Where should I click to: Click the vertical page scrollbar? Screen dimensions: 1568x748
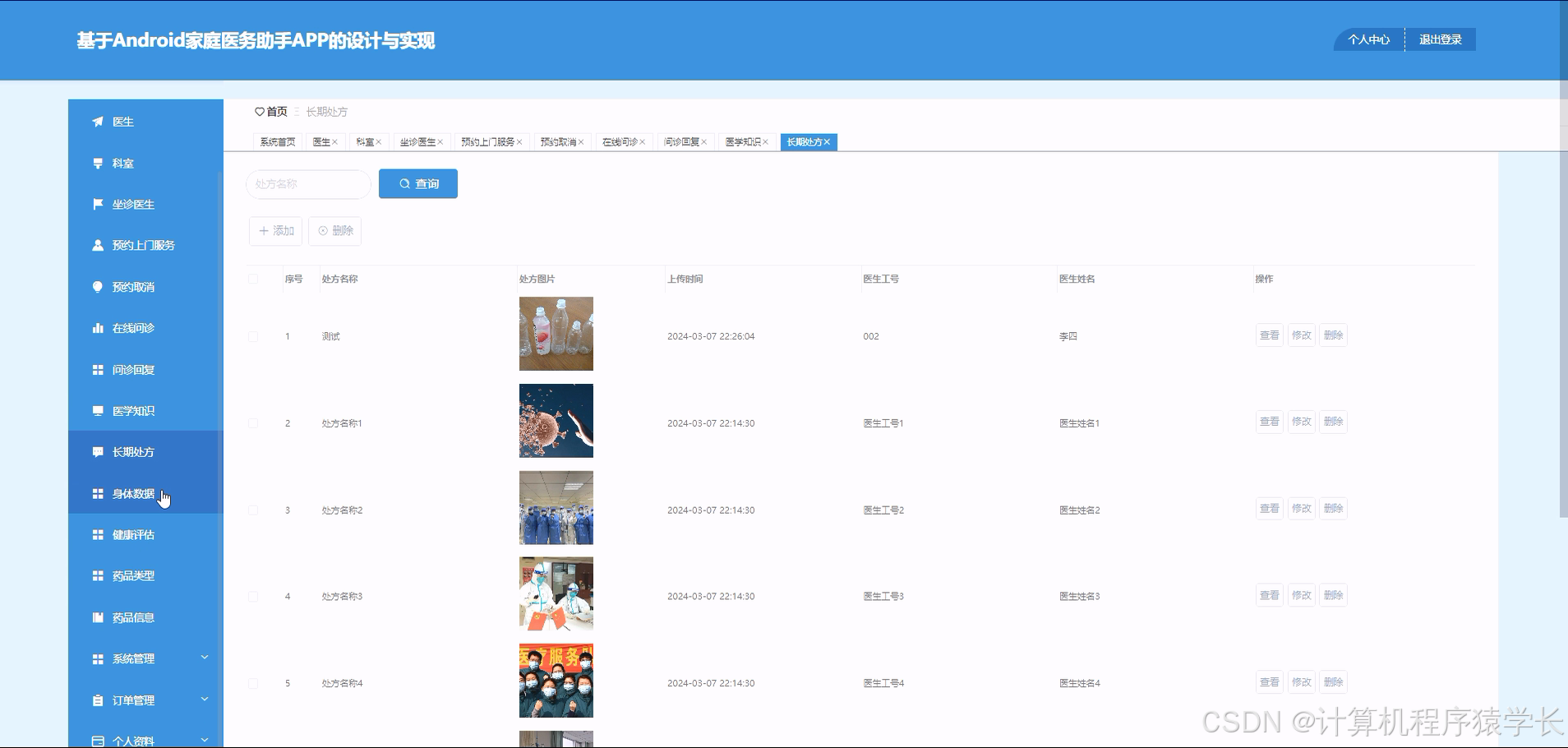point(1563,259)
